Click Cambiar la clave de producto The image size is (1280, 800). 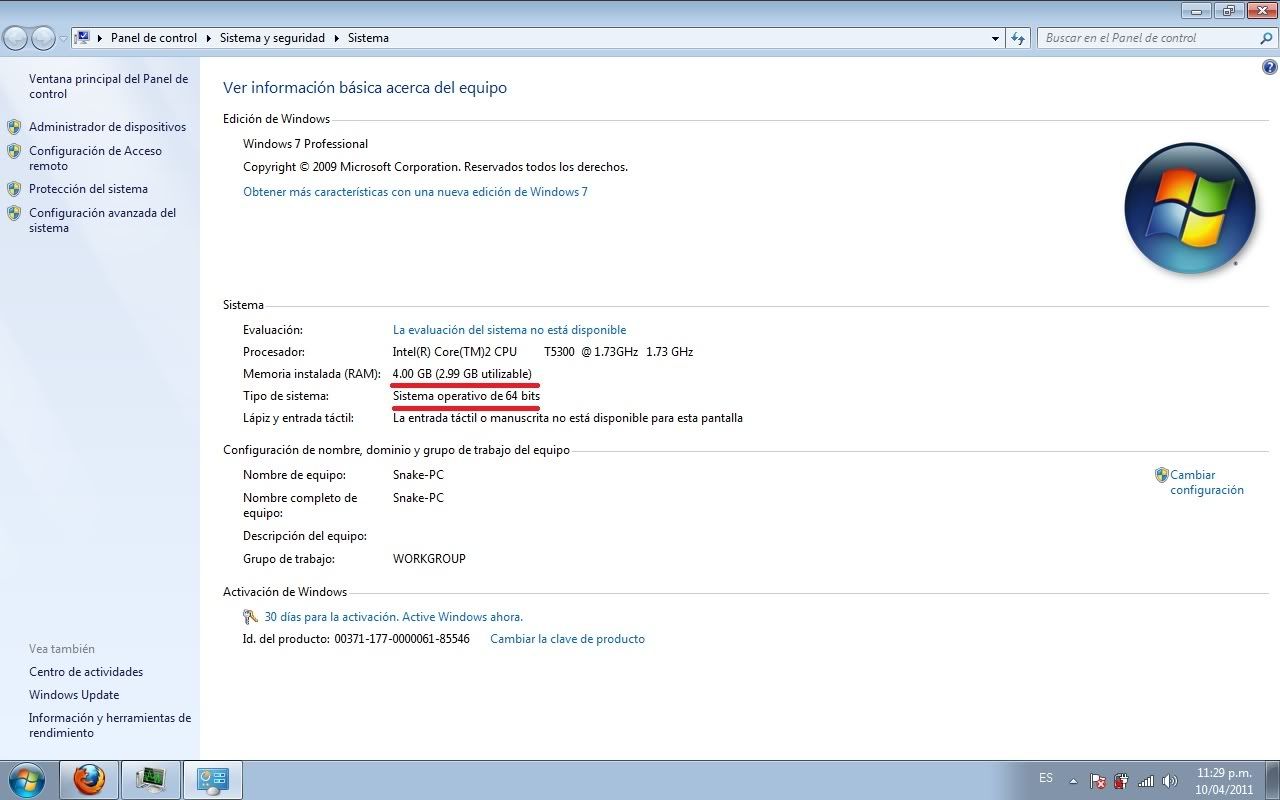[567, 639]
